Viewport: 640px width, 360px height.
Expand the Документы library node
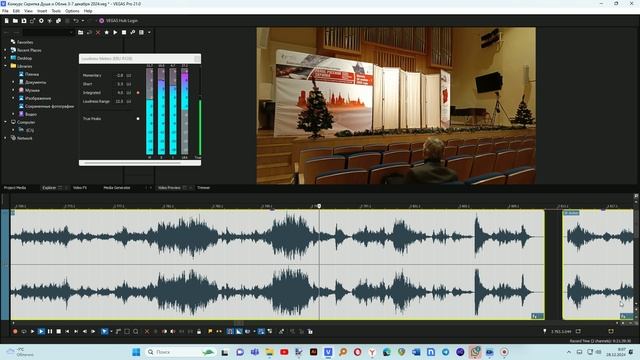(13, 82)
